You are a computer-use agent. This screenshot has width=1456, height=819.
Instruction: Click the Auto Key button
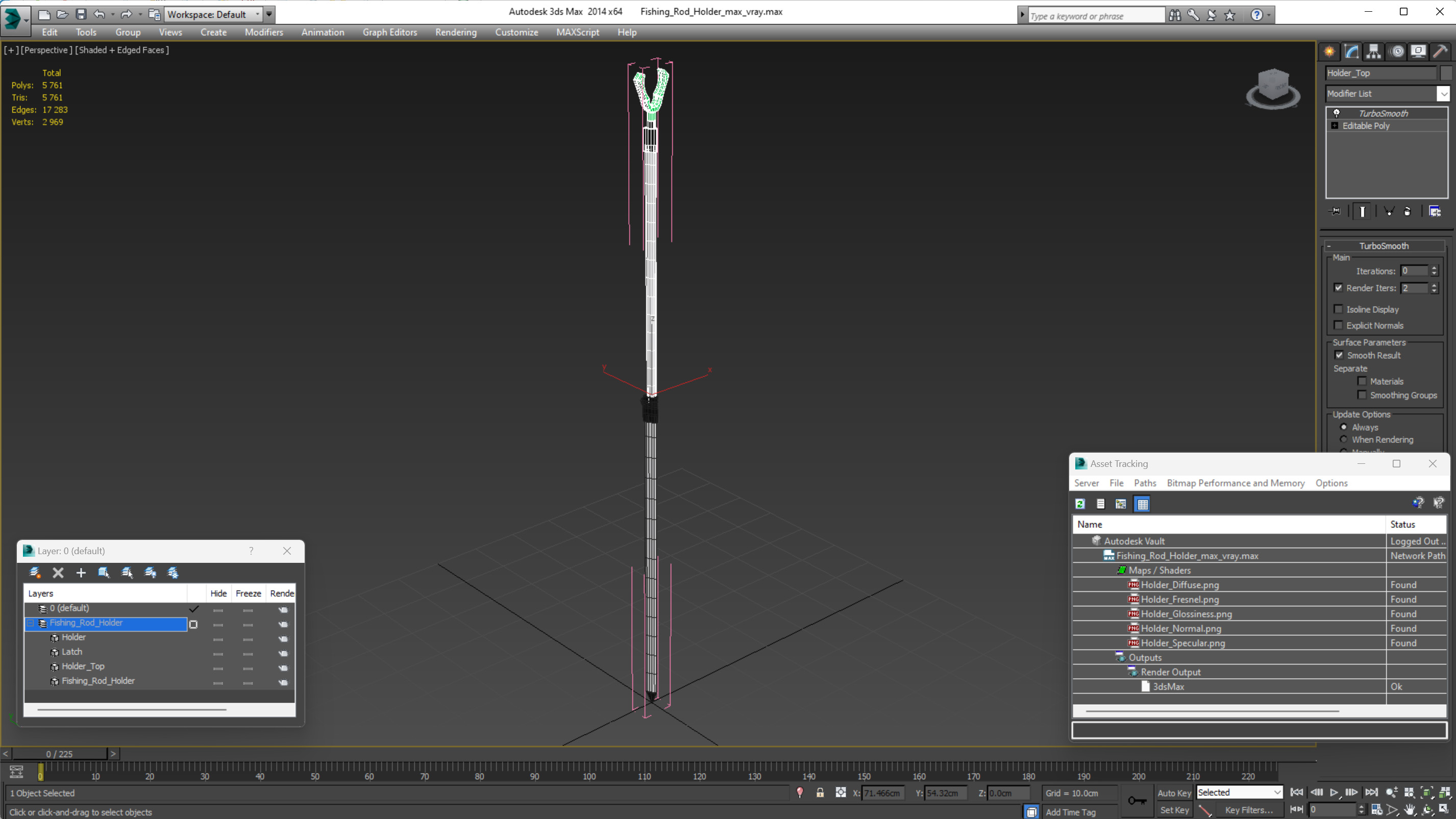1174,793
